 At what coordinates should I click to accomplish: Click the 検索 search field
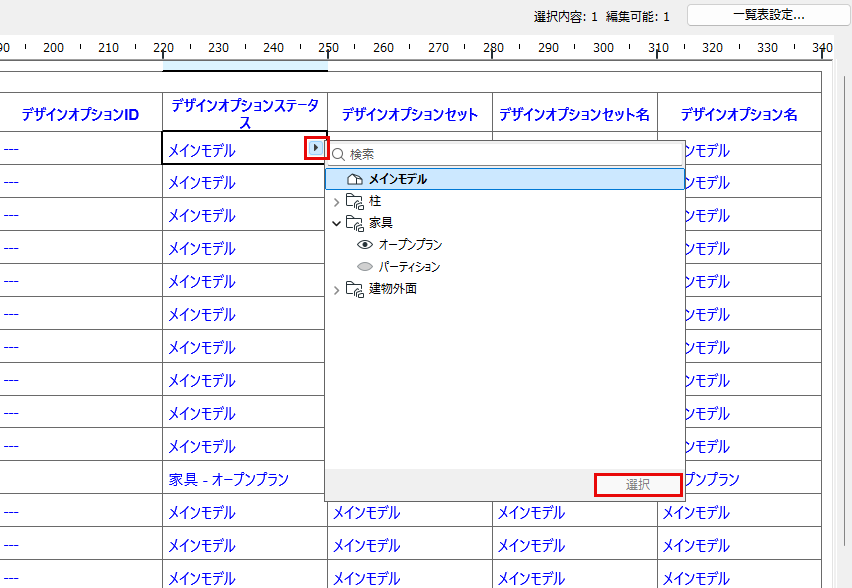click(505, 154)
